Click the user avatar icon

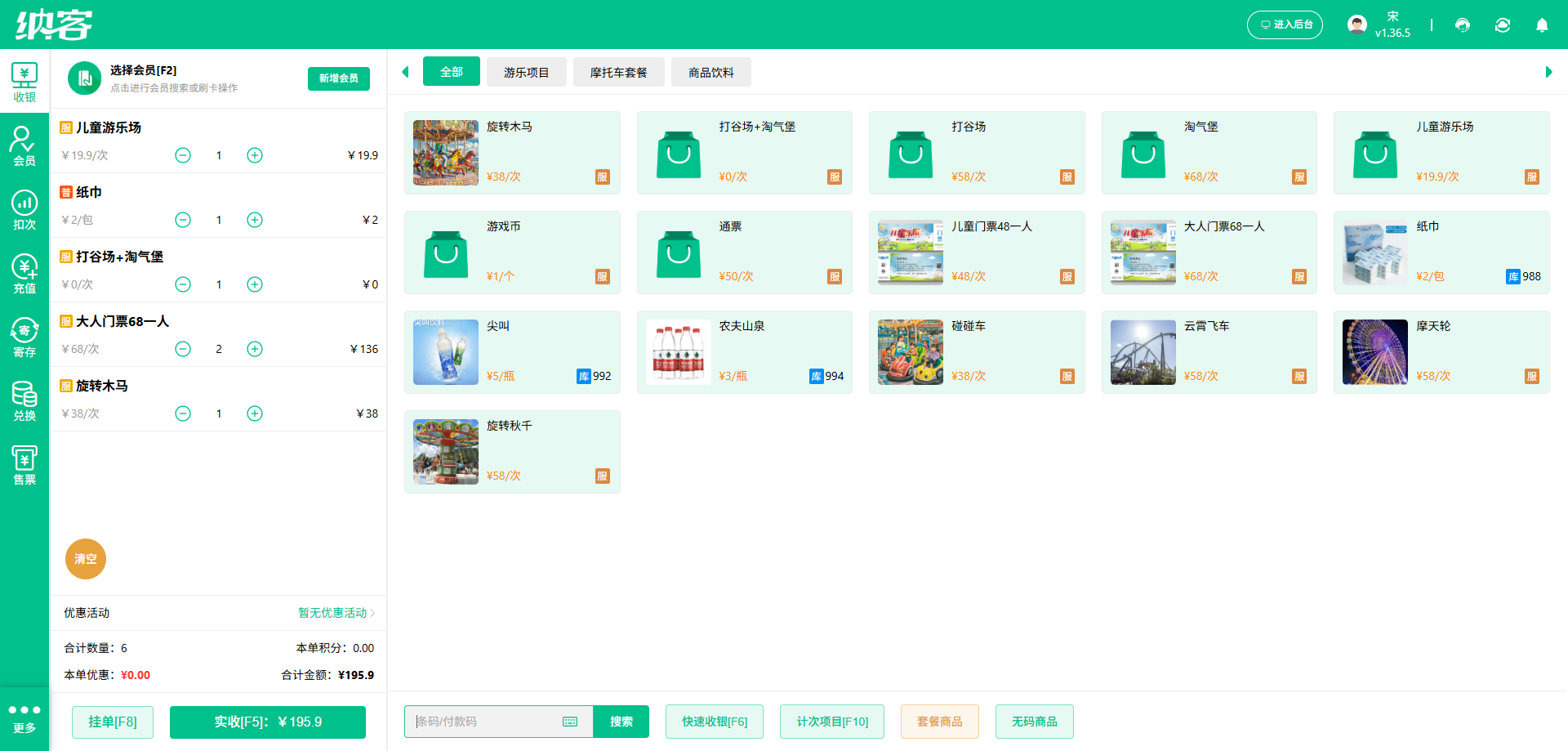tap(1357, 25)
